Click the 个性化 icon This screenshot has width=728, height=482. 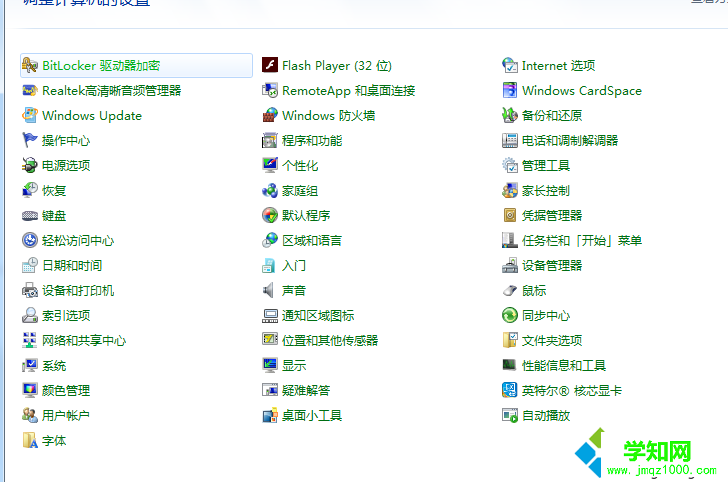point(270,165)
